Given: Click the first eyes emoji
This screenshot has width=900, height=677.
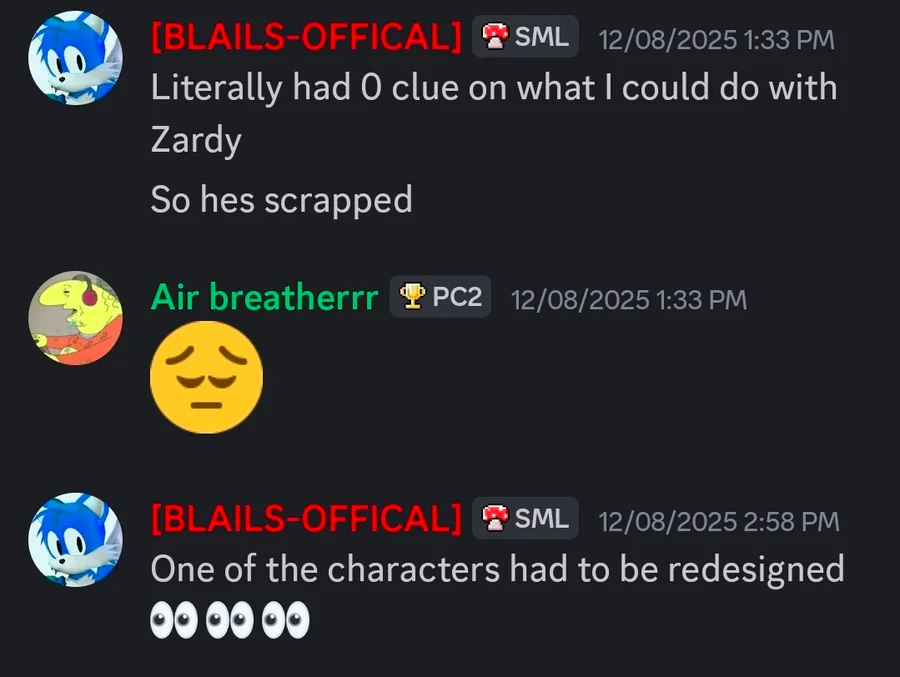Looking at the screenshot, I should (x=174, y=620).
